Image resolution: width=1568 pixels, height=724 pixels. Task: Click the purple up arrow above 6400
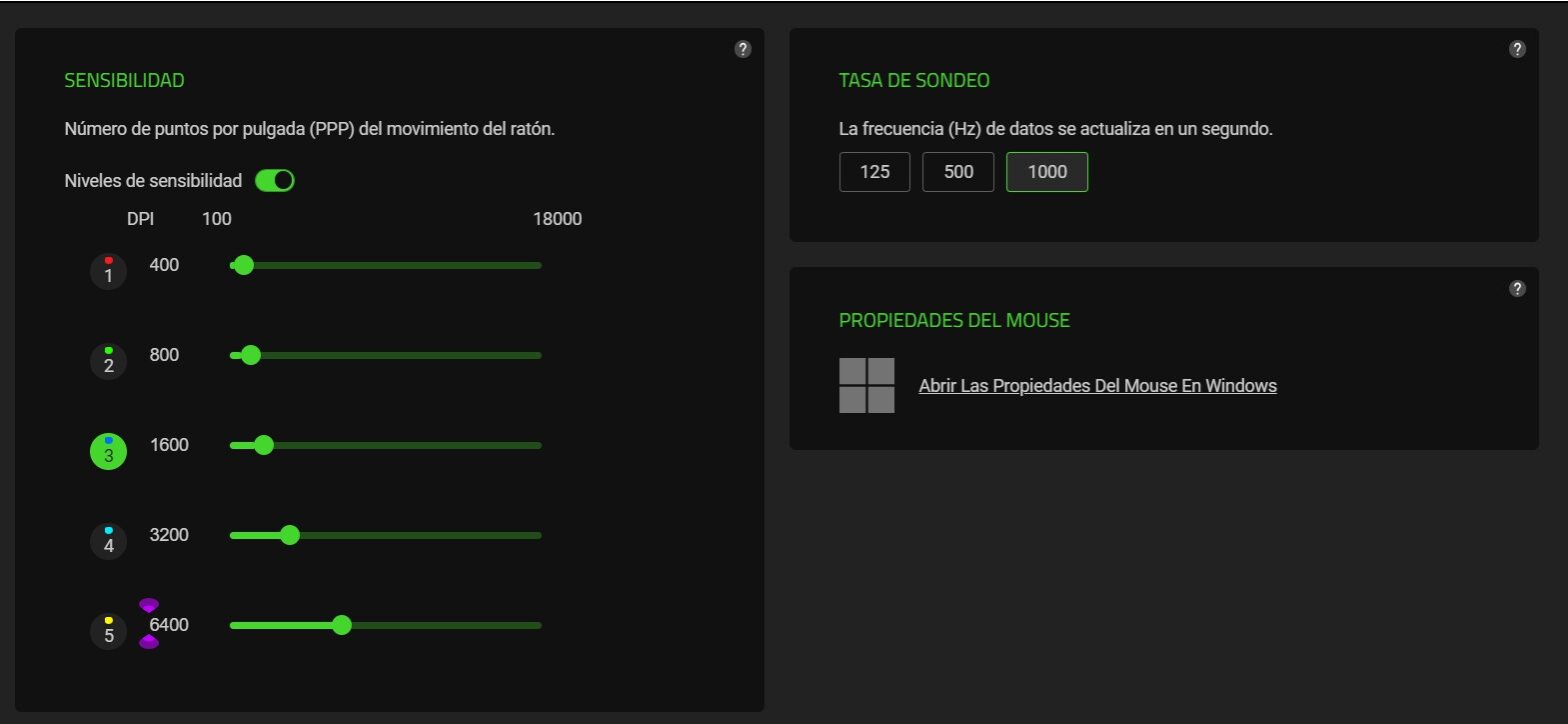(x=149, y=605)
